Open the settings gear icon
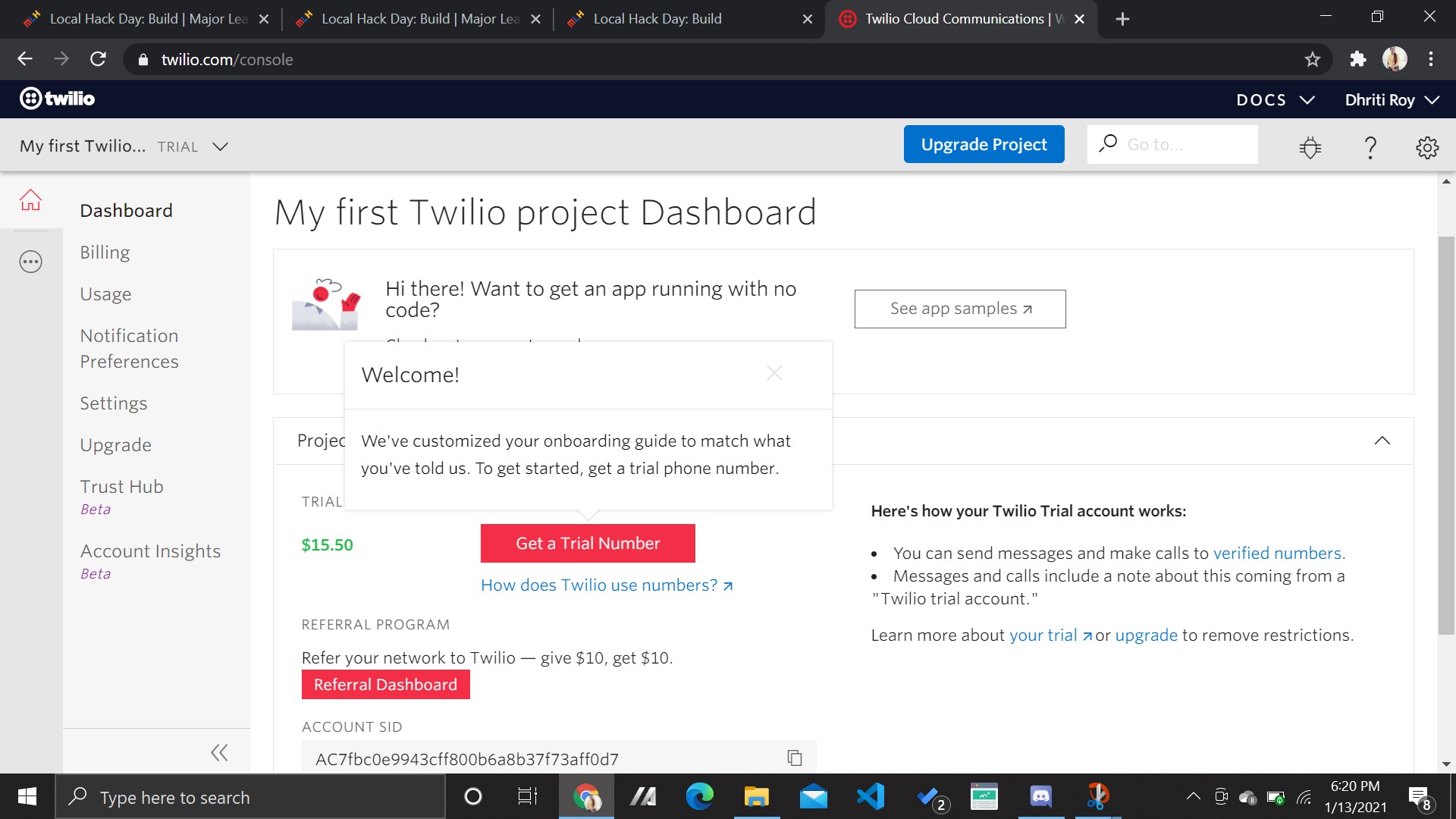This screenshot has width=1456, height=819. [1426, 147]
